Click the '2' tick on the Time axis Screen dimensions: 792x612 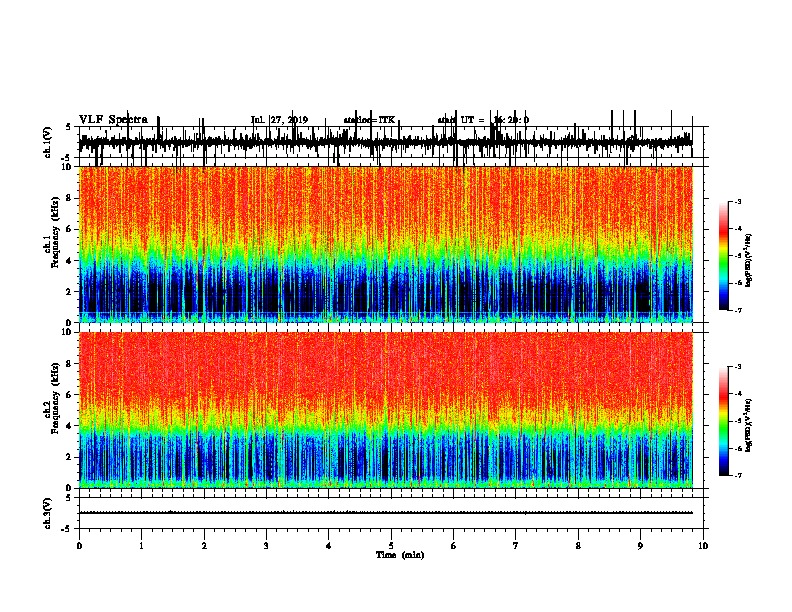pyautogui.click(x=204, y=546)
